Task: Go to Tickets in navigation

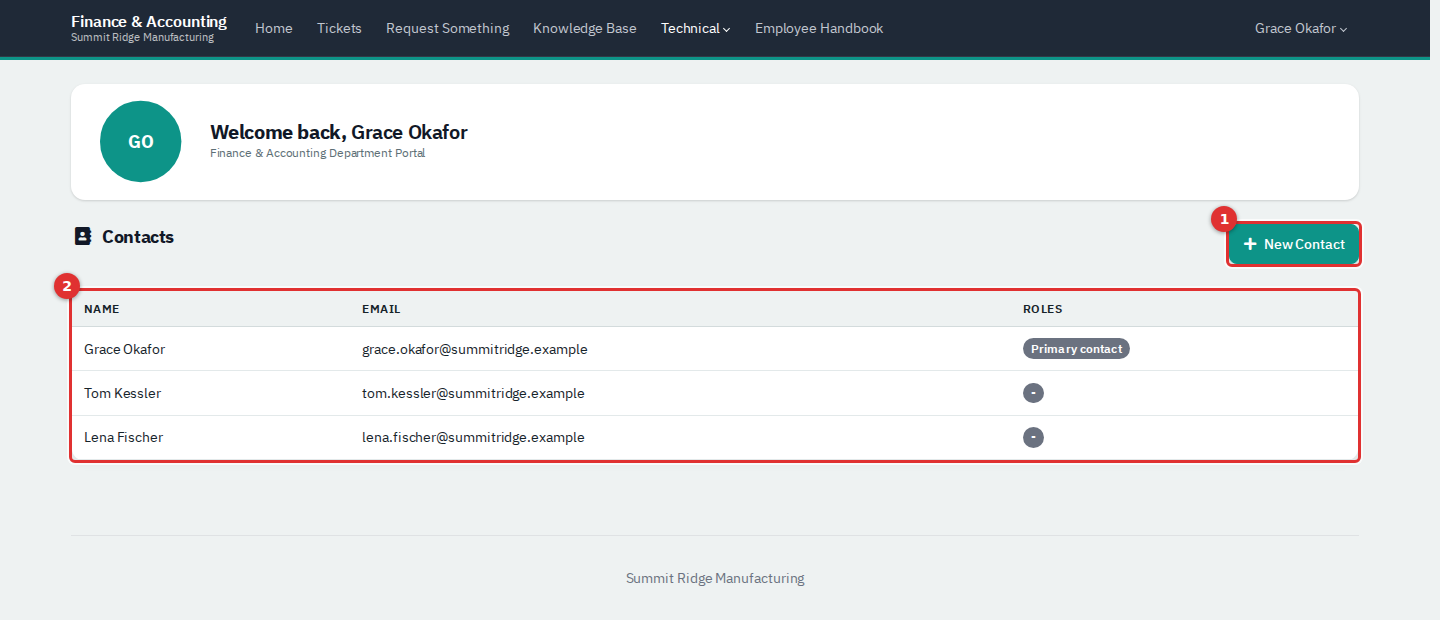Action: [x=339, y=28]
